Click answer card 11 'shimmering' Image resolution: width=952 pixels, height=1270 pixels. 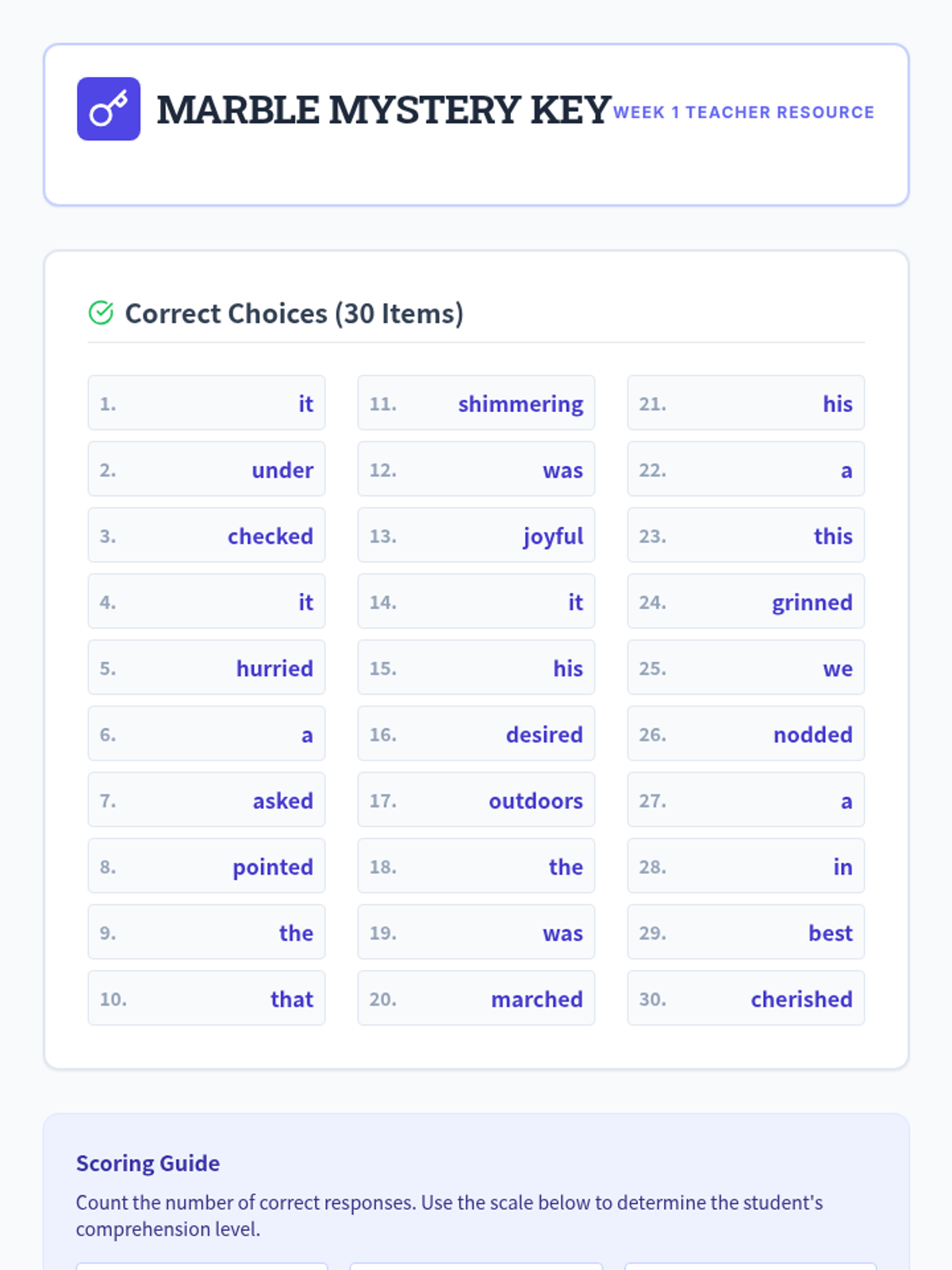476,403
